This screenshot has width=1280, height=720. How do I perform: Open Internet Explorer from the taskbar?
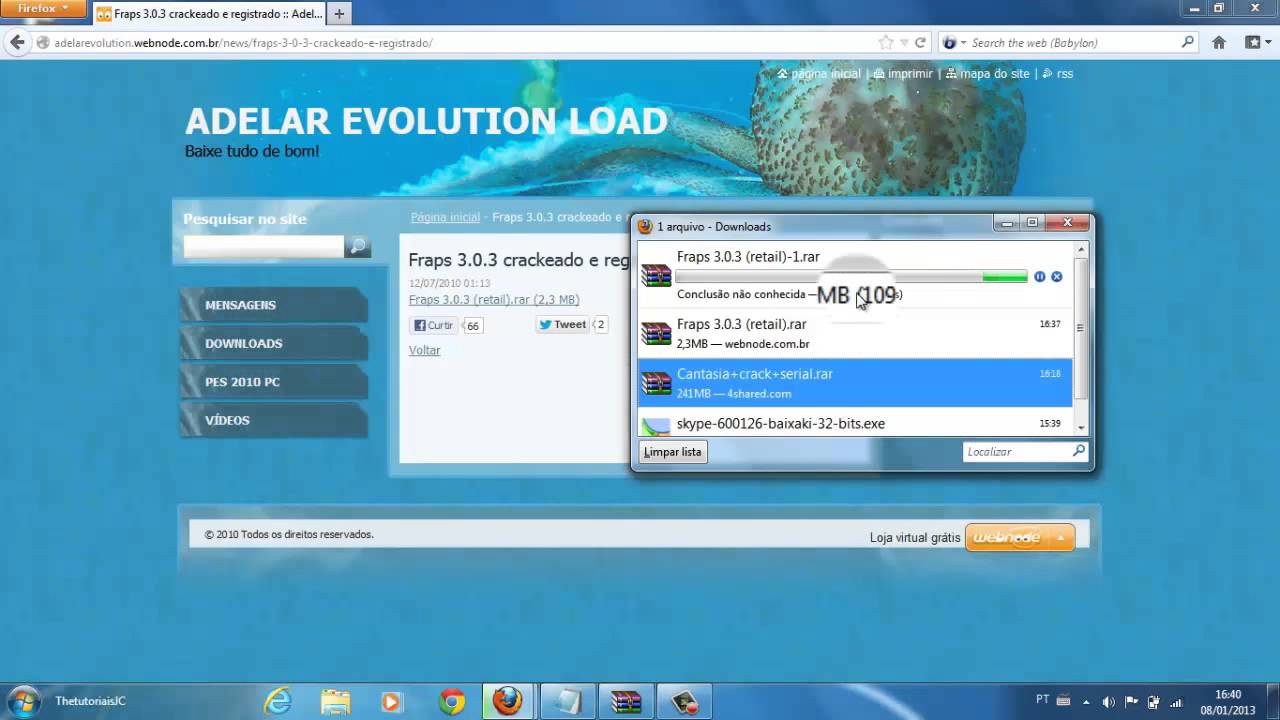click(277, 702)
